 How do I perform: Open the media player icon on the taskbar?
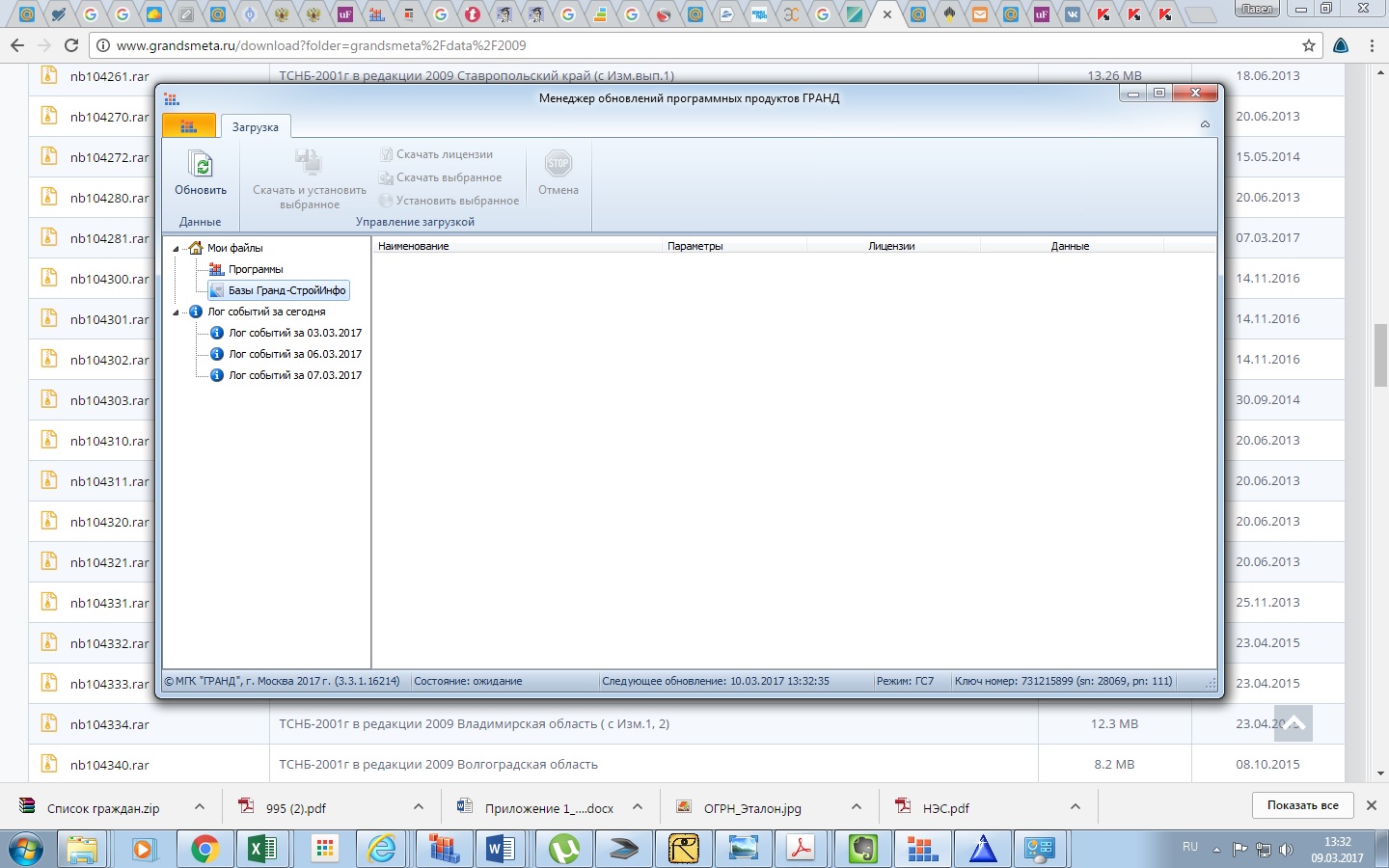[x=144, y=849]
